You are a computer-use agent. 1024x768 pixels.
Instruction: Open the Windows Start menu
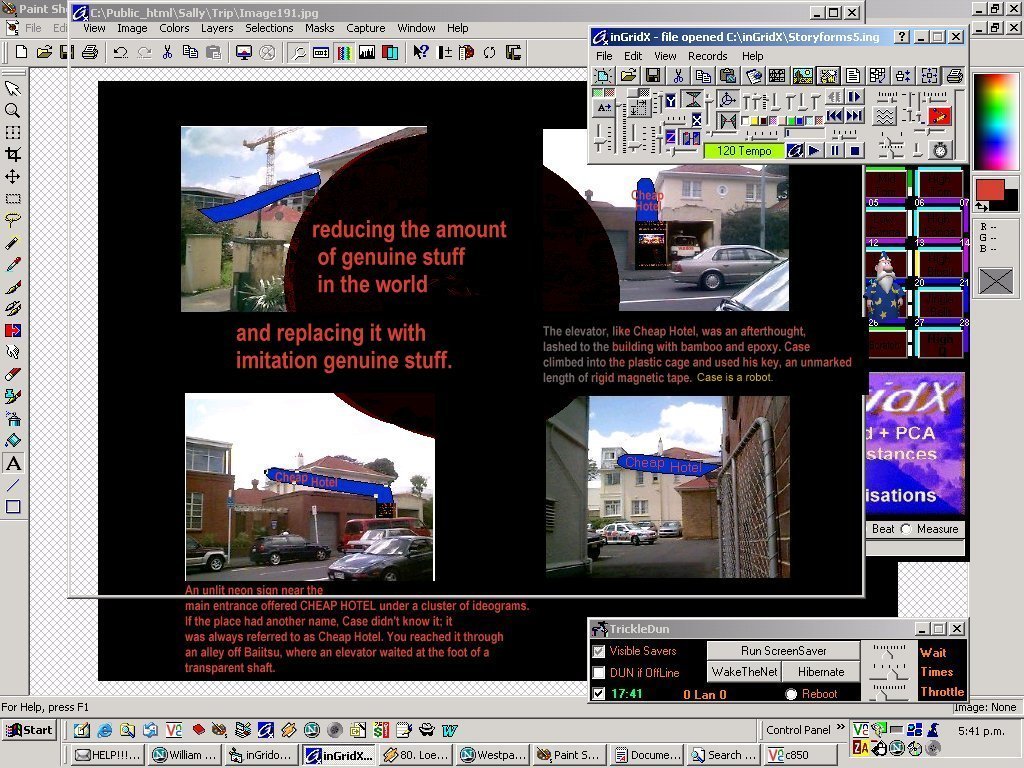(29, 730)
